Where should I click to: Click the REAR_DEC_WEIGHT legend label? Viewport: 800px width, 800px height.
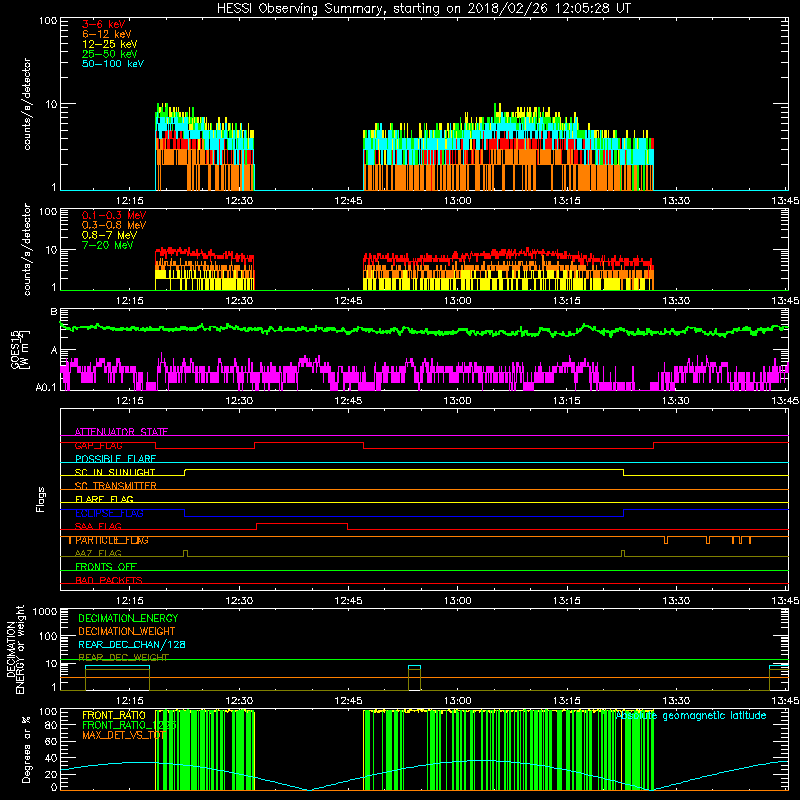click(123, 658)
